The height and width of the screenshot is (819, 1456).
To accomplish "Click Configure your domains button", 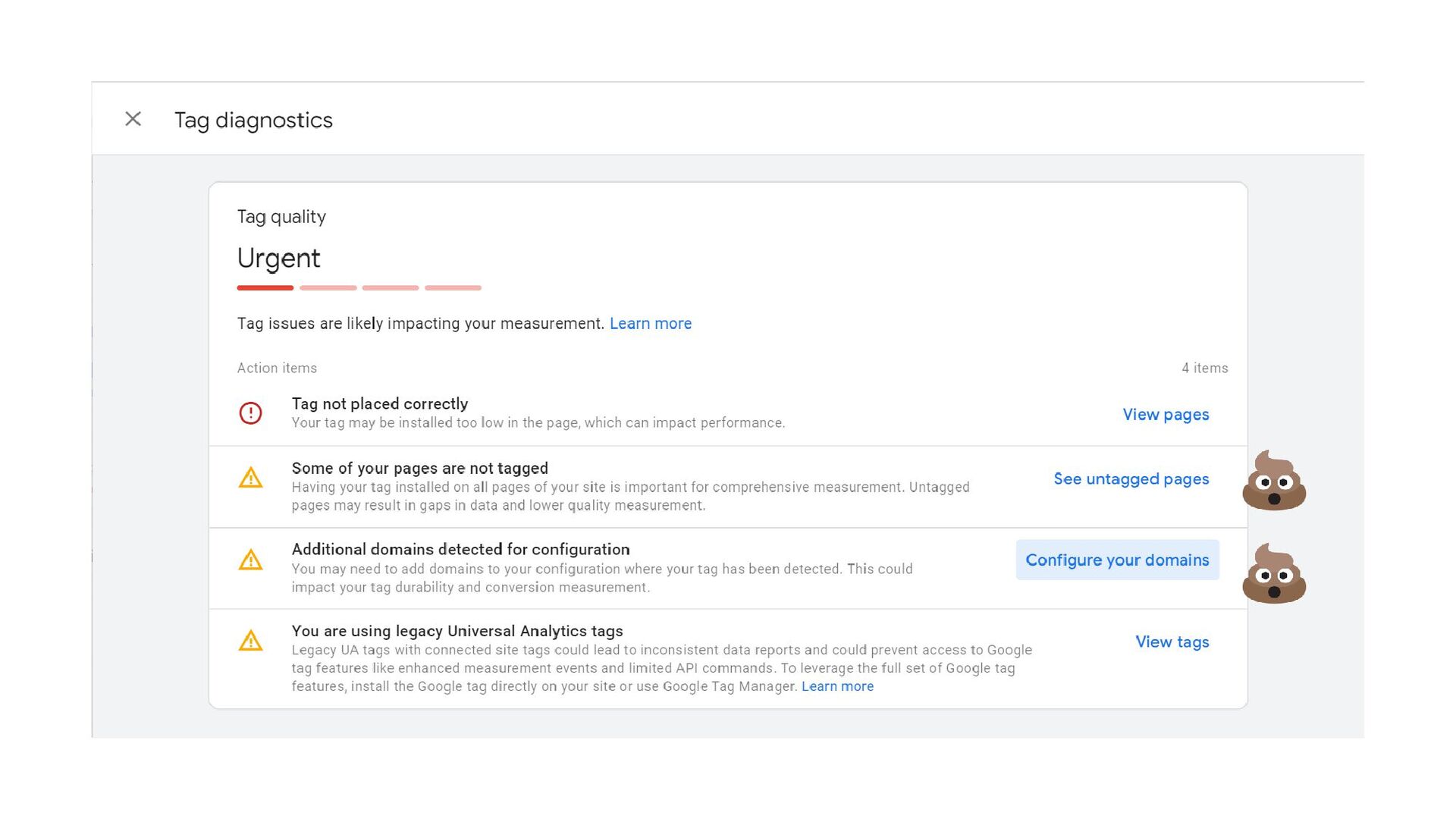I will tap(1117, 560).
